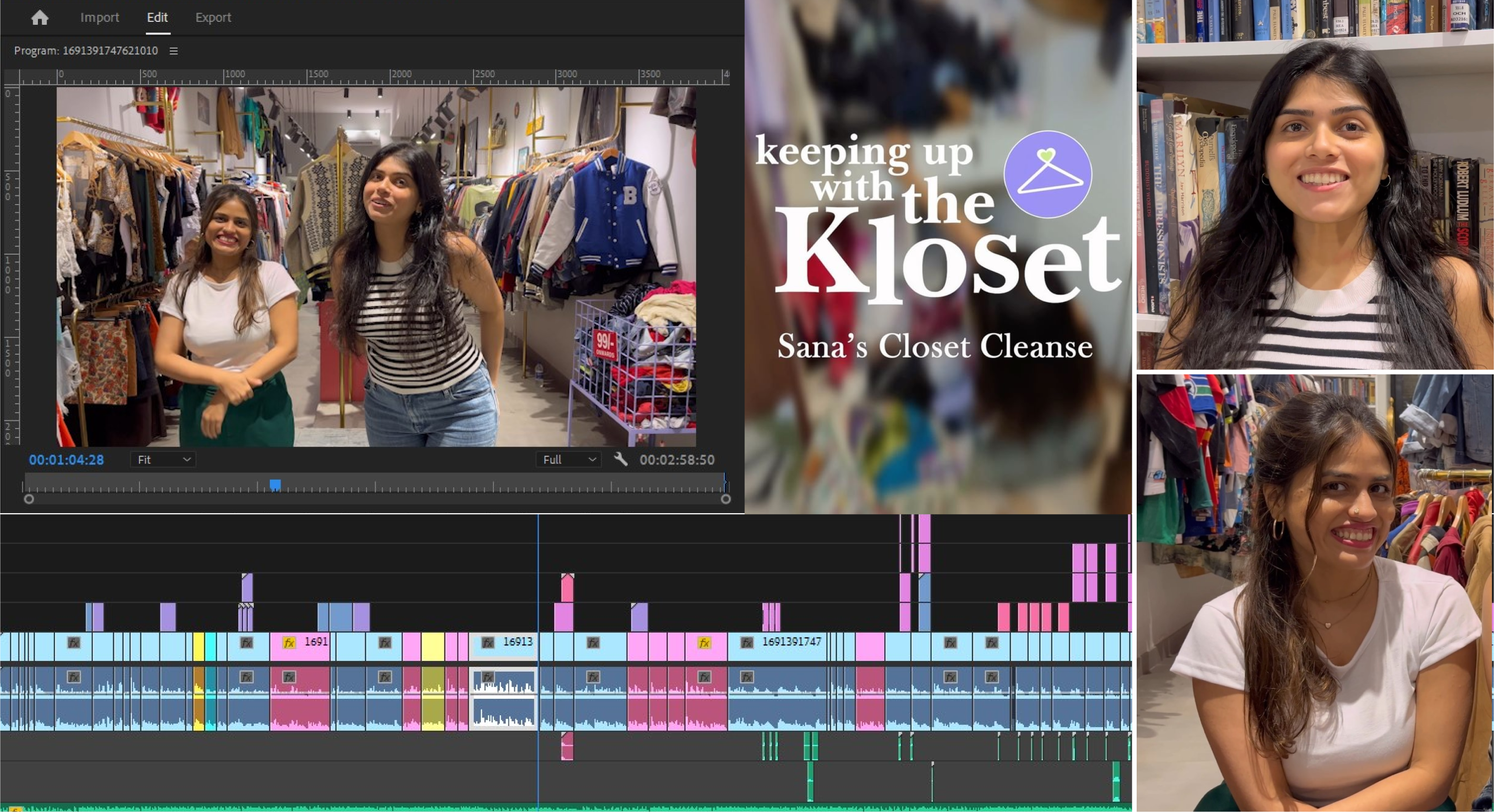Screen dimensions: 1494x812
Task: Click the Program: 1691391747621010 panel title
Action: pyautogui.click(x=86, y=51)
